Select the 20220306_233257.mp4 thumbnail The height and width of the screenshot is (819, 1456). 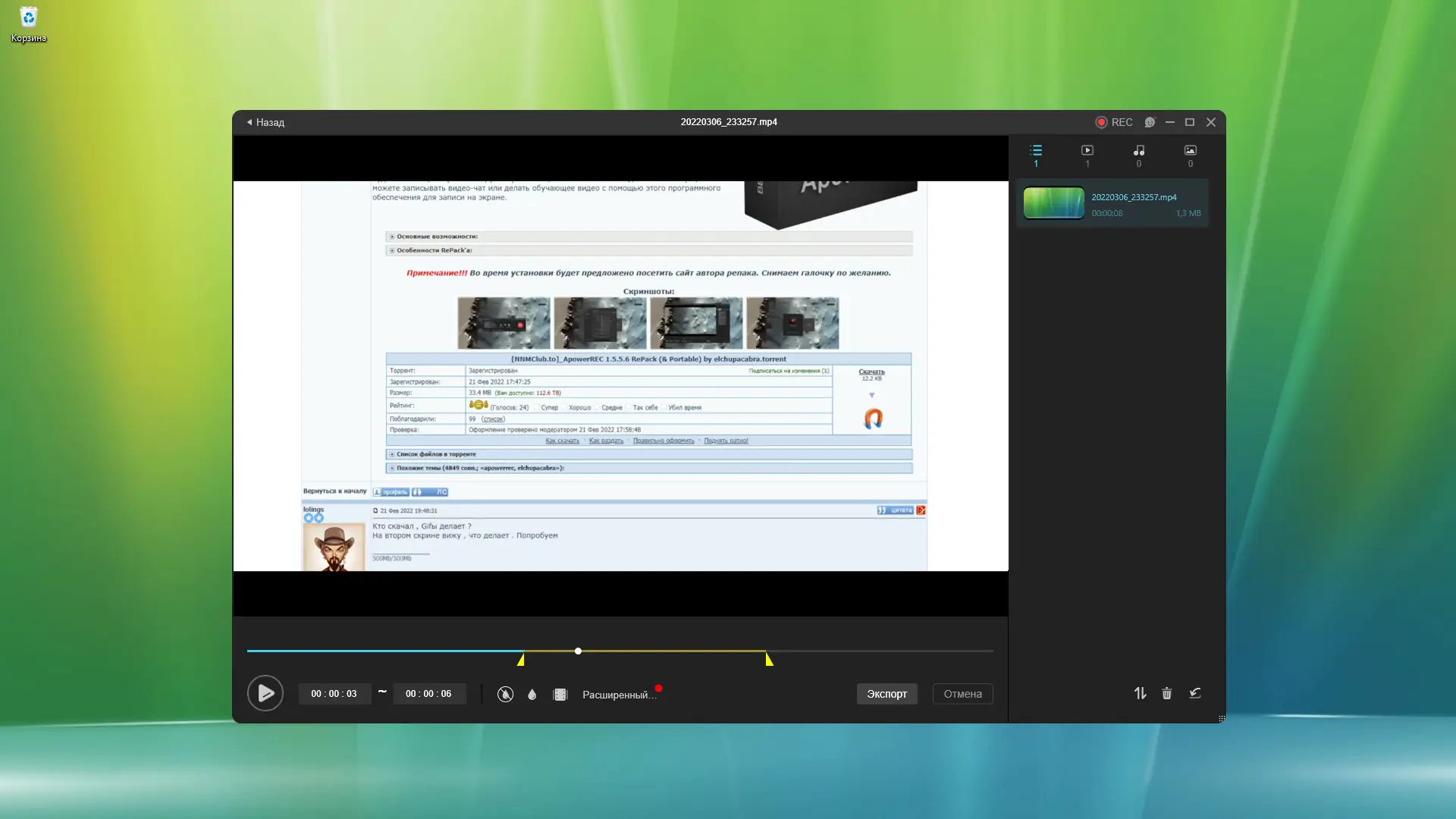1053,203
